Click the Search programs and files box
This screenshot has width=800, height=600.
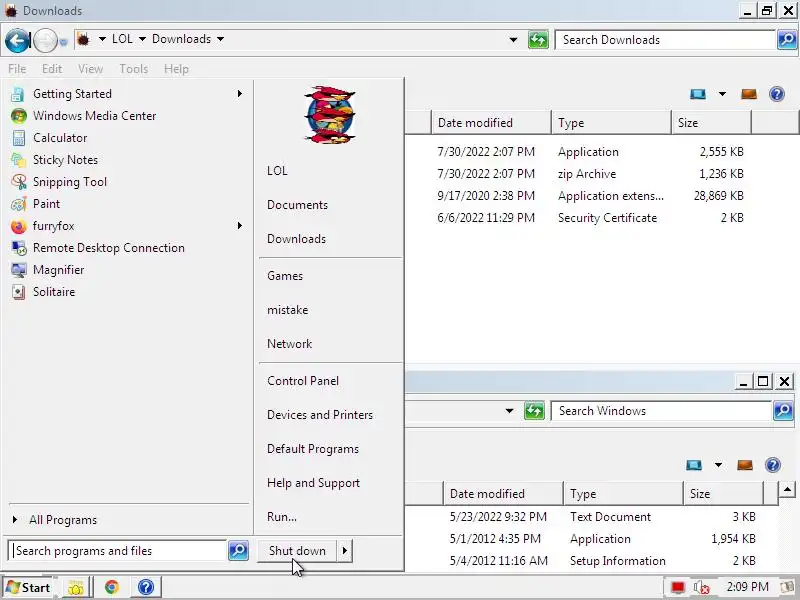point(118,551)
